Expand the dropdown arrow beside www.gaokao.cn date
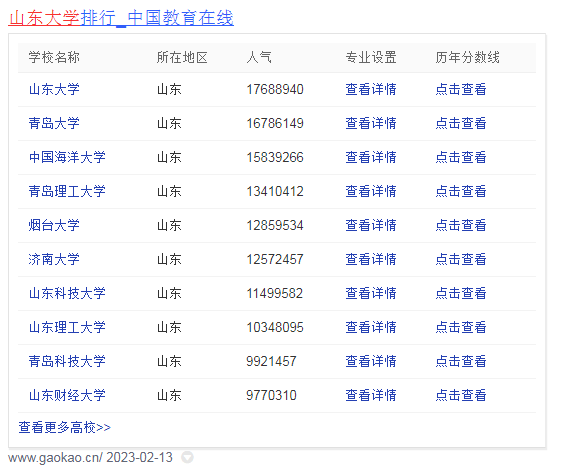 tap(187, 457)
